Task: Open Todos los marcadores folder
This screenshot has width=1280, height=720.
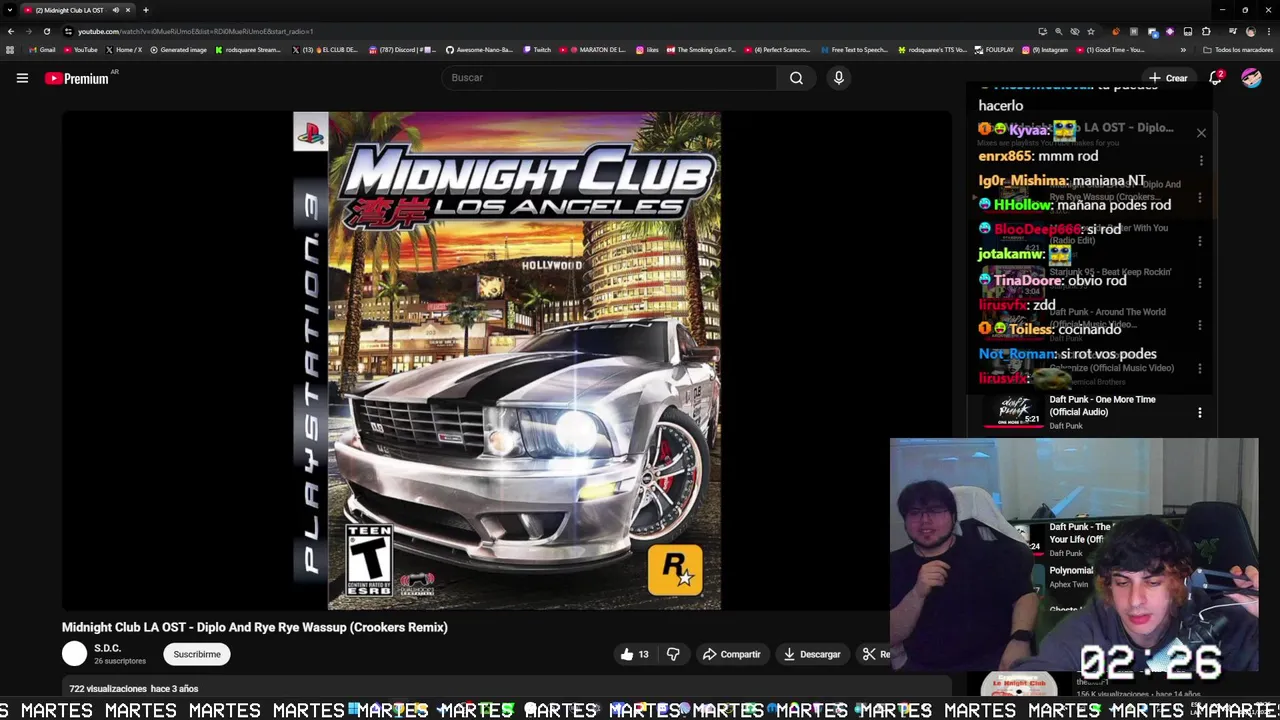Action: 1238,50
